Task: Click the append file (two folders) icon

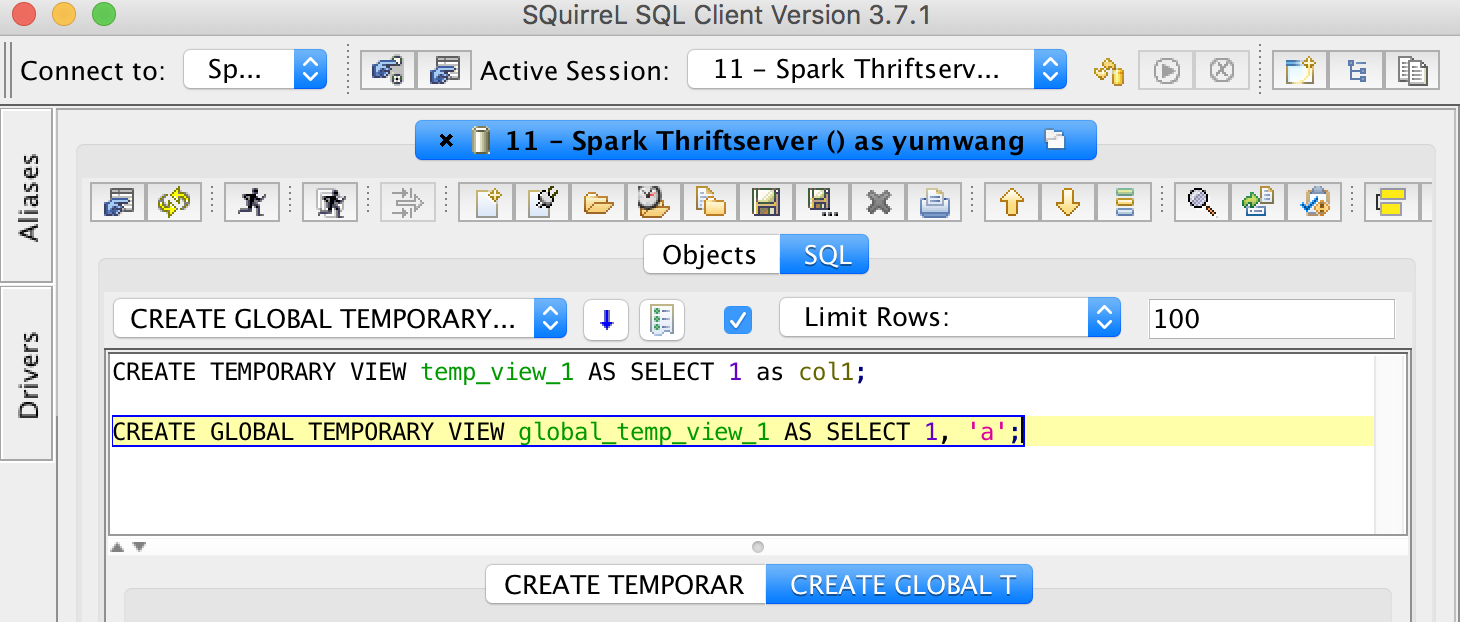Action: (x=710, y=202)
